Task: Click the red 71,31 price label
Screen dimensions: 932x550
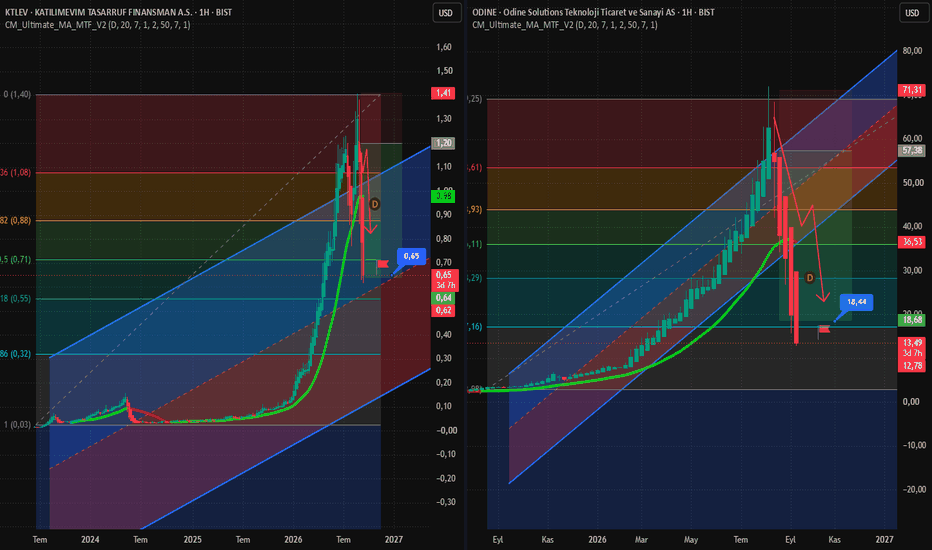Action: coord(912,90)
